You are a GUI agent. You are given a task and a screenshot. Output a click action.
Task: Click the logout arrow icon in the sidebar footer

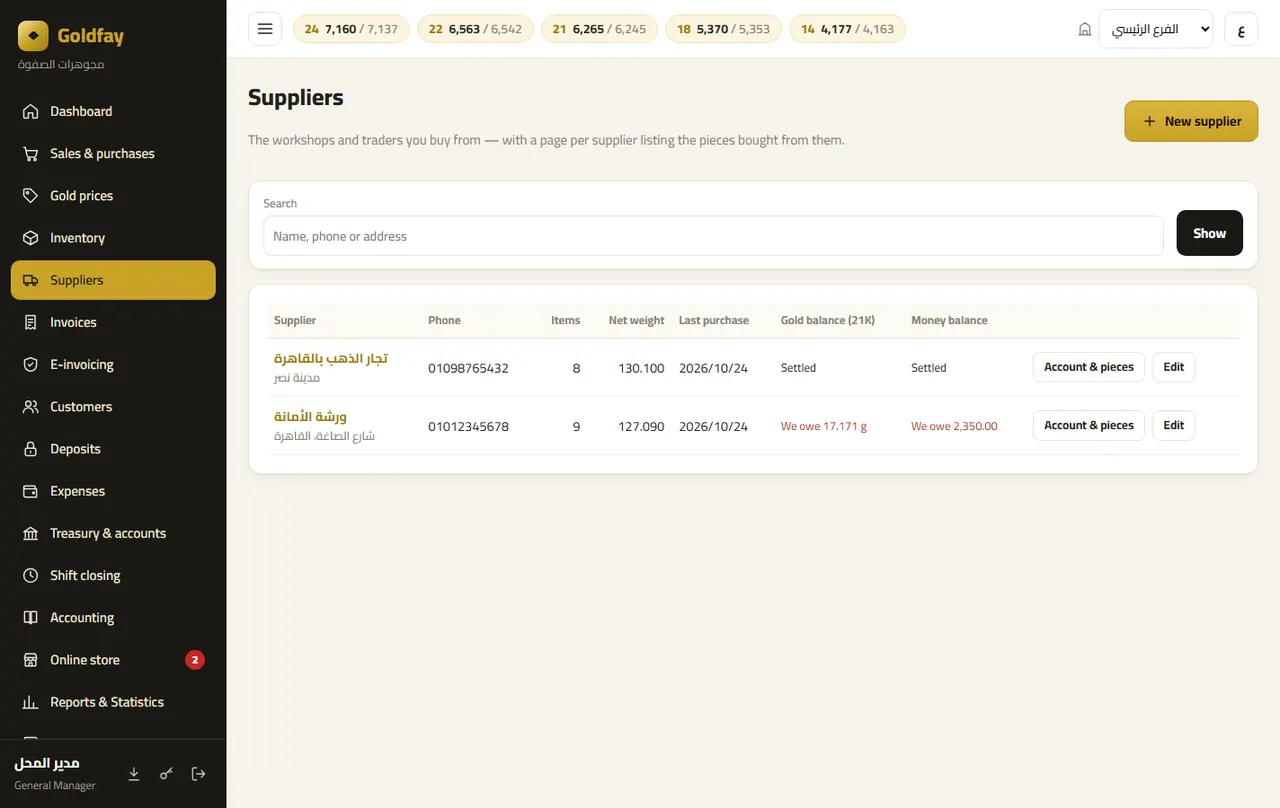pyautogui.click(x=198, y=774)
